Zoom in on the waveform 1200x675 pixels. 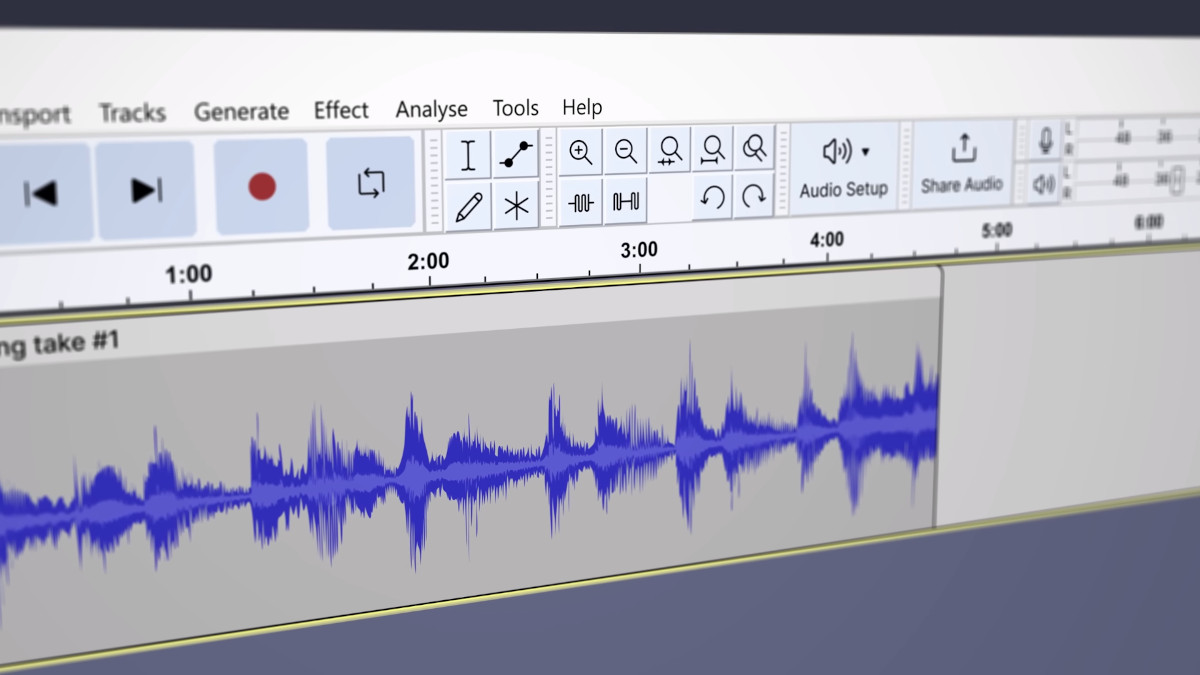579,153
